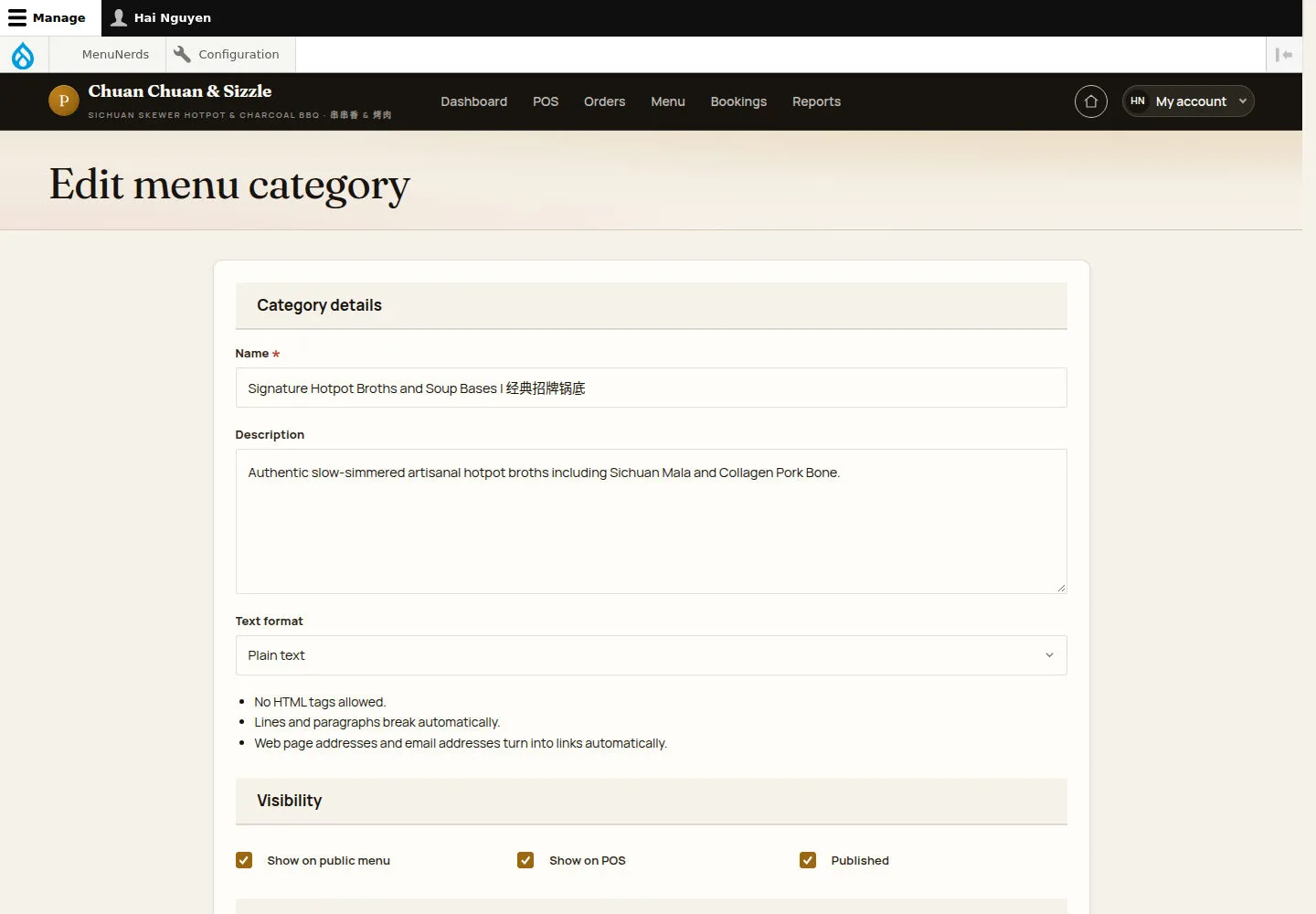Viewport: 1316px width, 914px height.
Task: Toggle the Show on POS checkbox
Action: [x=525, y=860]
